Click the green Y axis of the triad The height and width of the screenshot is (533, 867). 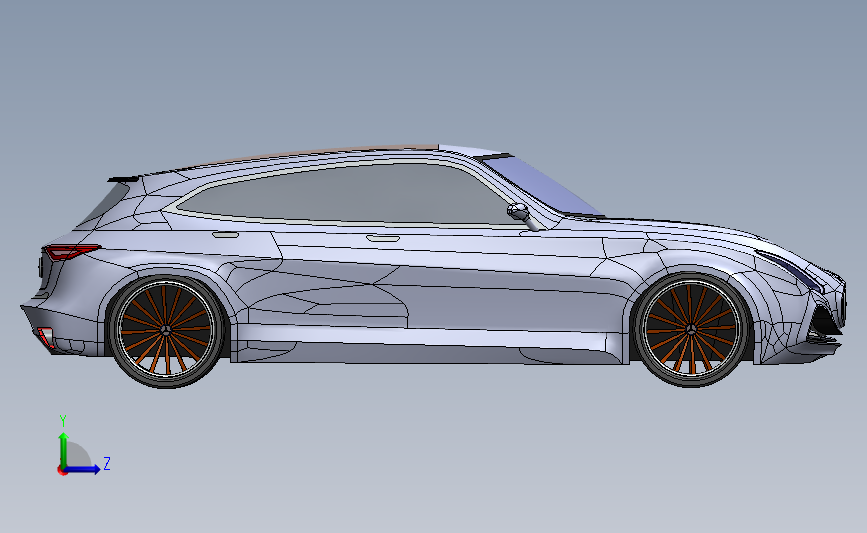tap(64, 451)
